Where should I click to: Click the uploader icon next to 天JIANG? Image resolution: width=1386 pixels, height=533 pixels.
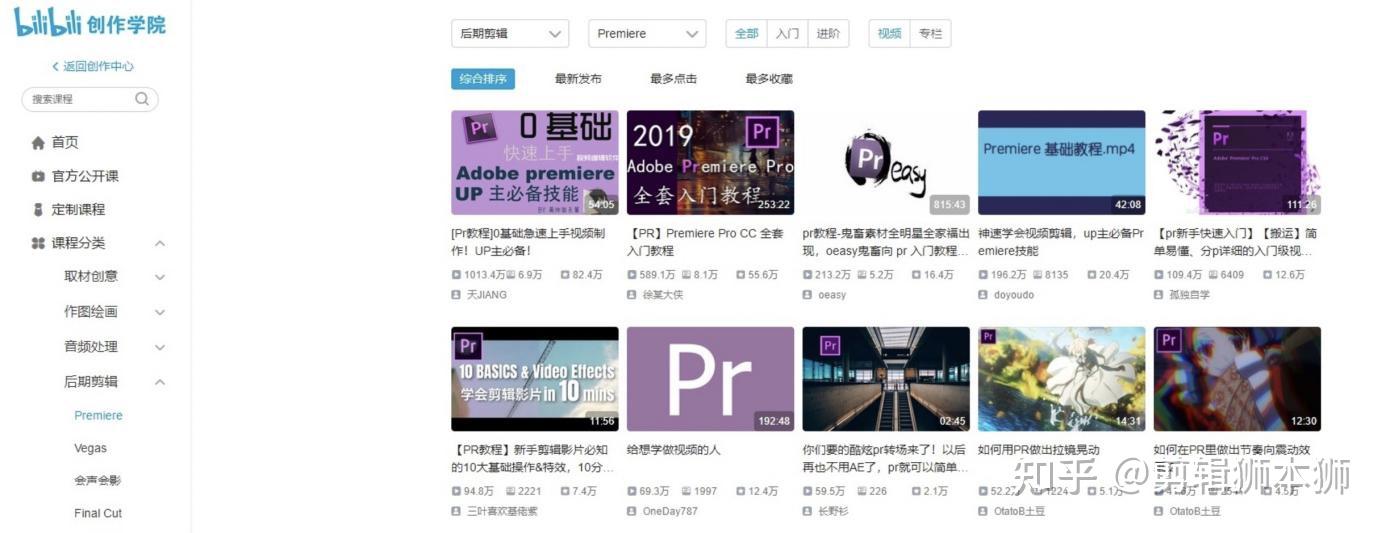(456, 295)
